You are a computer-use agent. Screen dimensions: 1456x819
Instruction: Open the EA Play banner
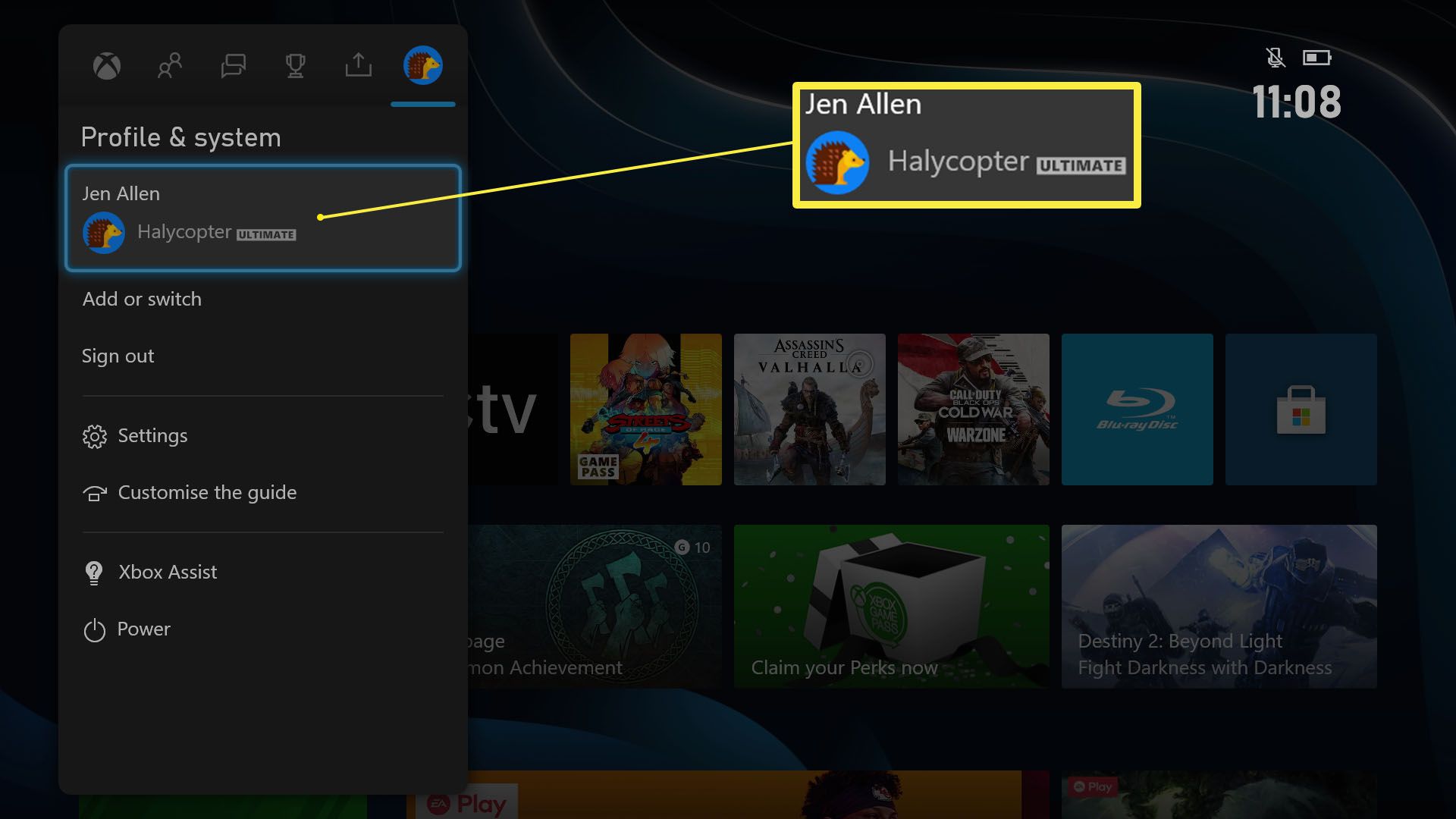coord(728,795)
